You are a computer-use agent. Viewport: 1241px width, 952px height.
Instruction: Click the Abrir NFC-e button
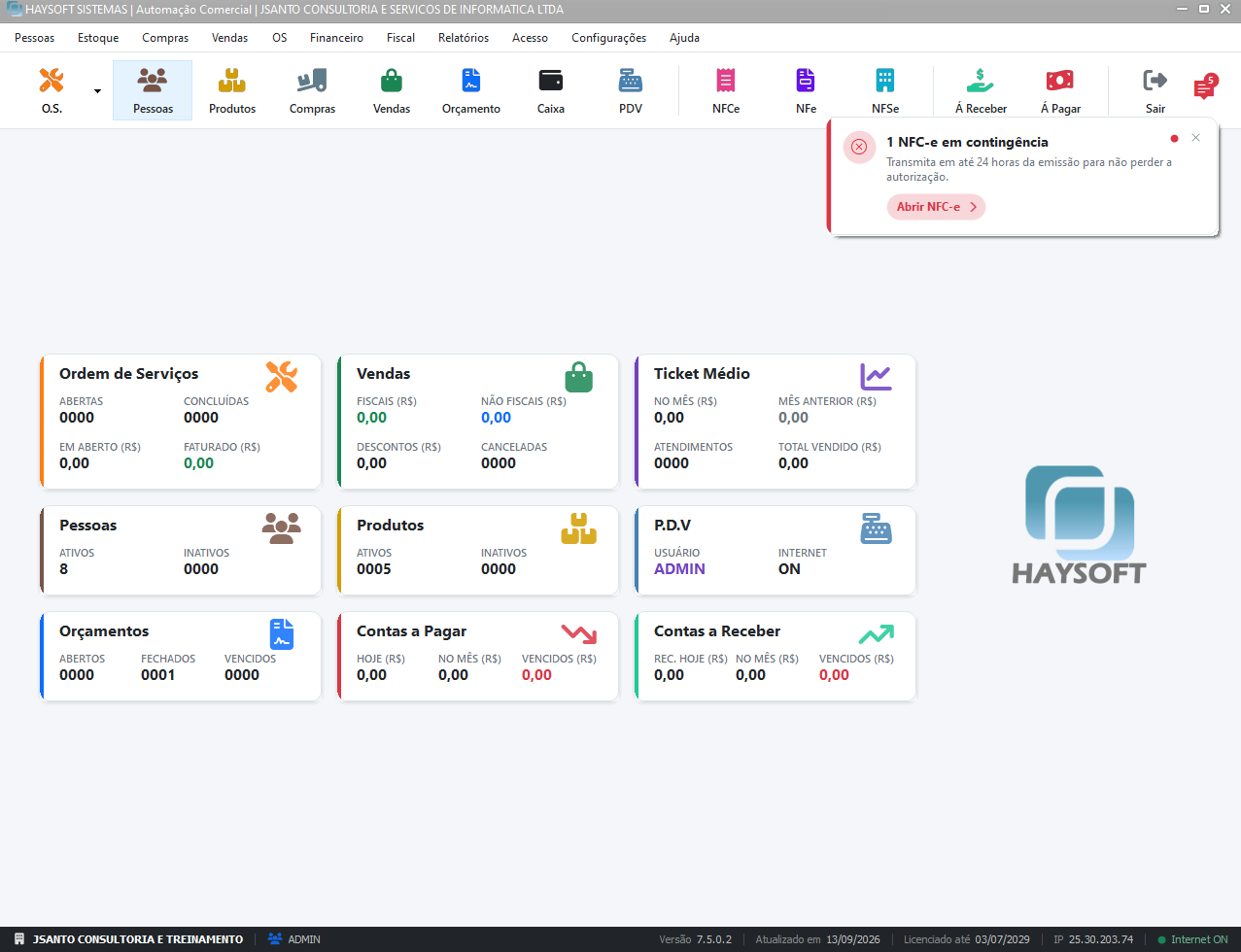click(x=936, y=207)
